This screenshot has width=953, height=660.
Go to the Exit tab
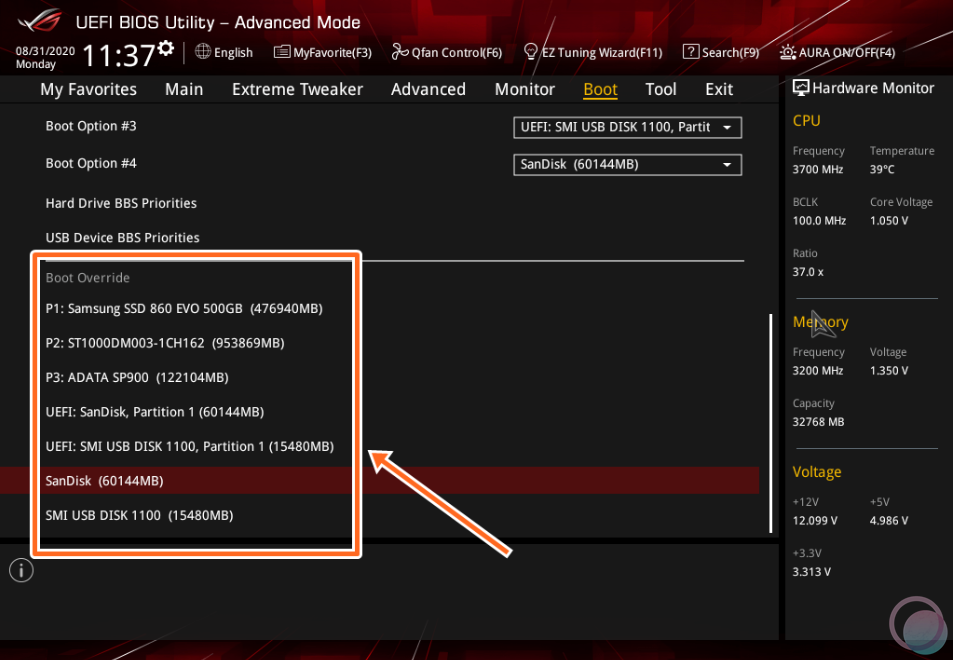point(719,89)
